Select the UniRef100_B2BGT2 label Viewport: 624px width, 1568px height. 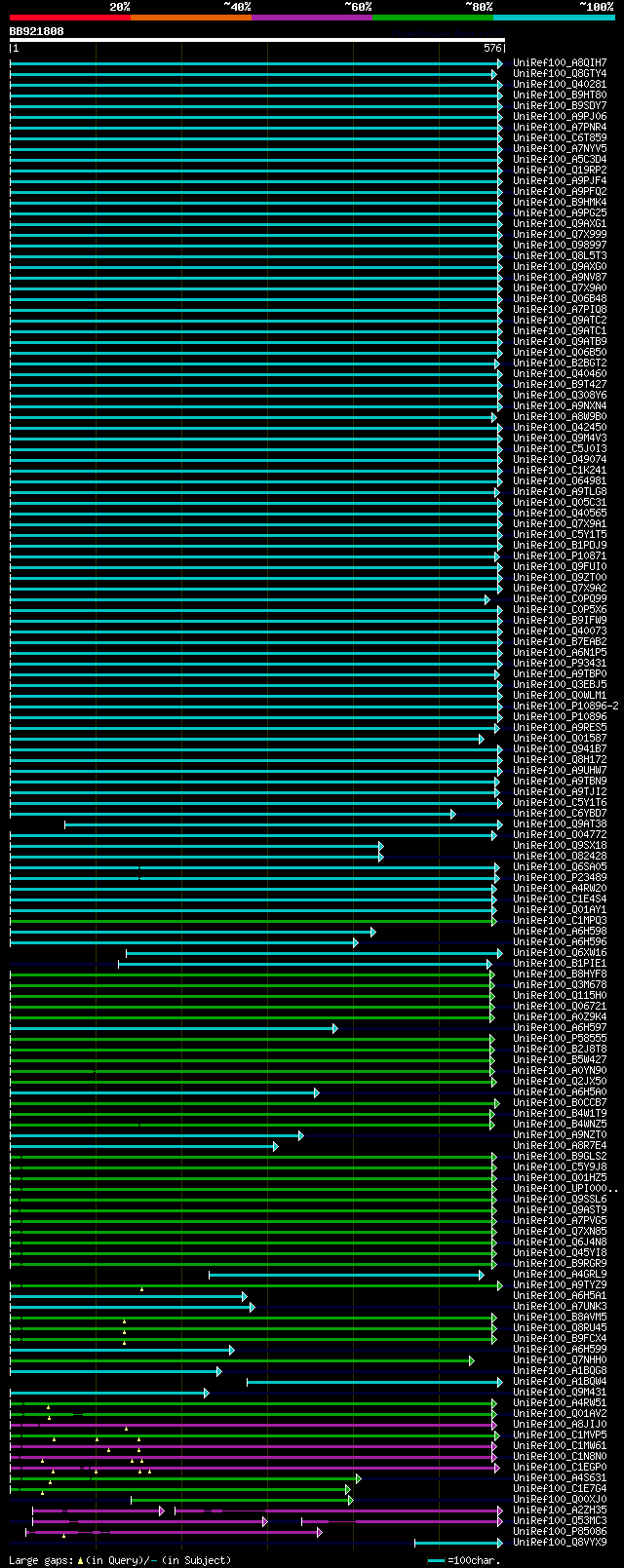[560, 363]
